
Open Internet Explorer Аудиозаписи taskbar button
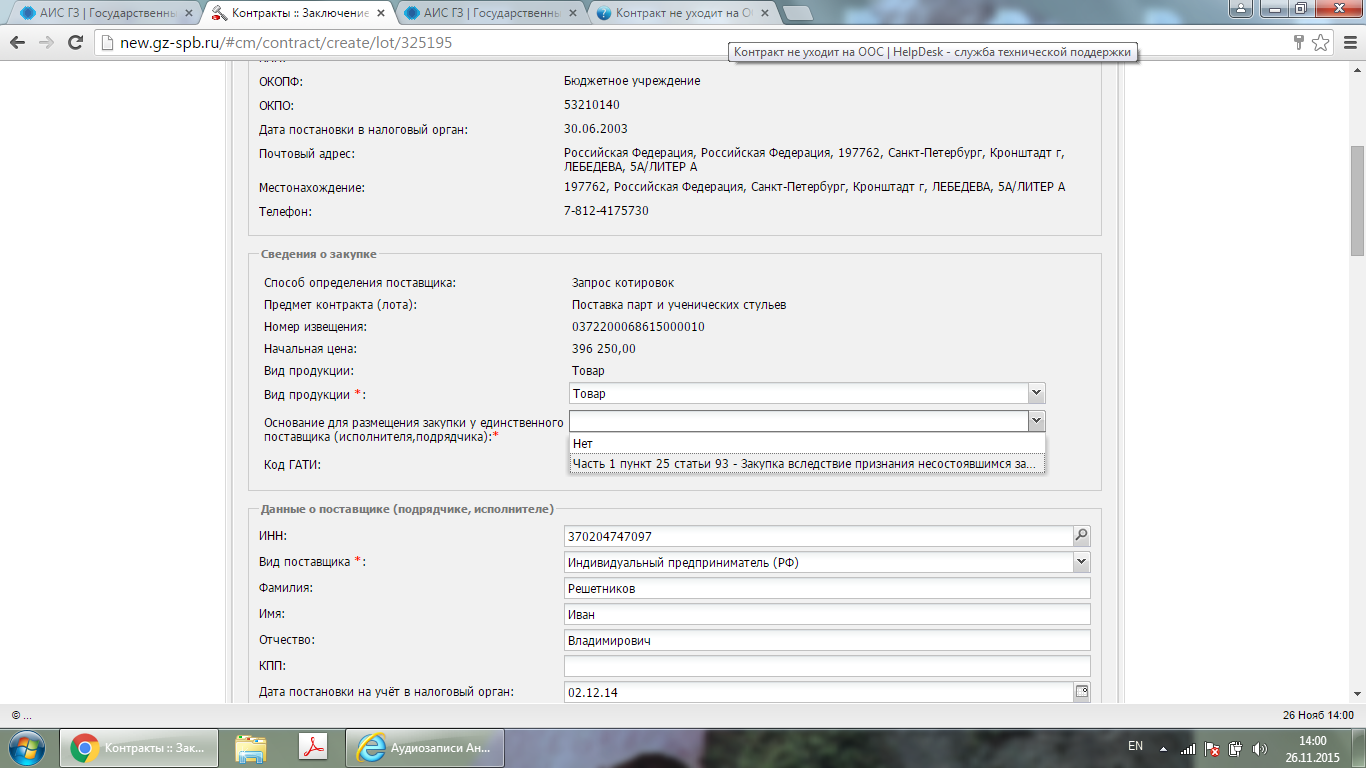pyautogui.click(x=424, y=748)
